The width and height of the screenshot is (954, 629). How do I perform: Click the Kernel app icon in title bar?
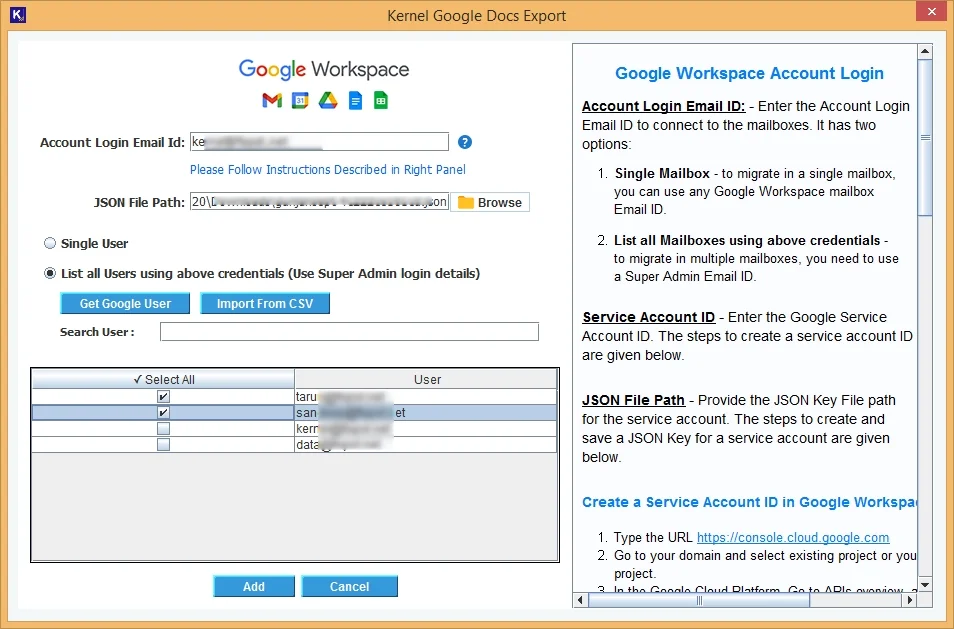point(17,15)
